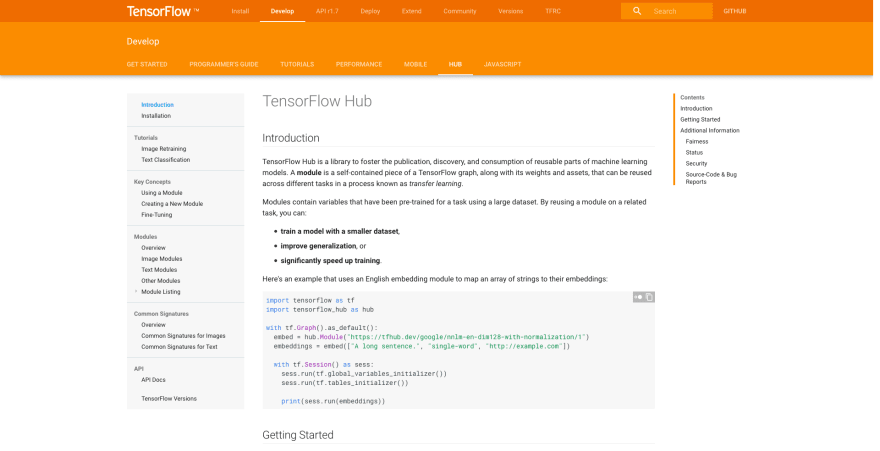Screen dimensions: 880x451
Task: Open Module Listing in sidebar
Action: [161, 292]
